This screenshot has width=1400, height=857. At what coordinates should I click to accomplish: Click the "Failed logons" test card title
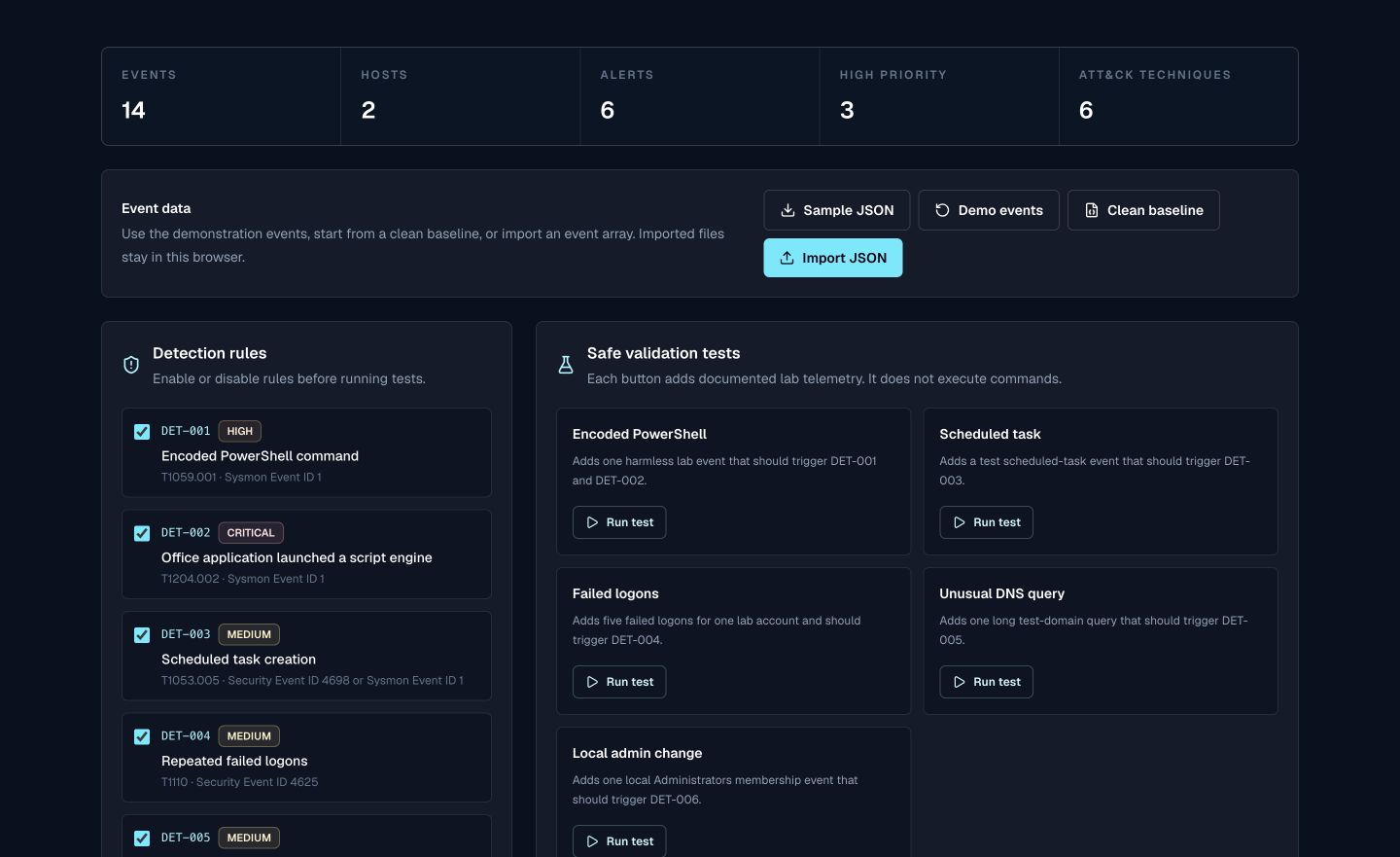(615, 593)
